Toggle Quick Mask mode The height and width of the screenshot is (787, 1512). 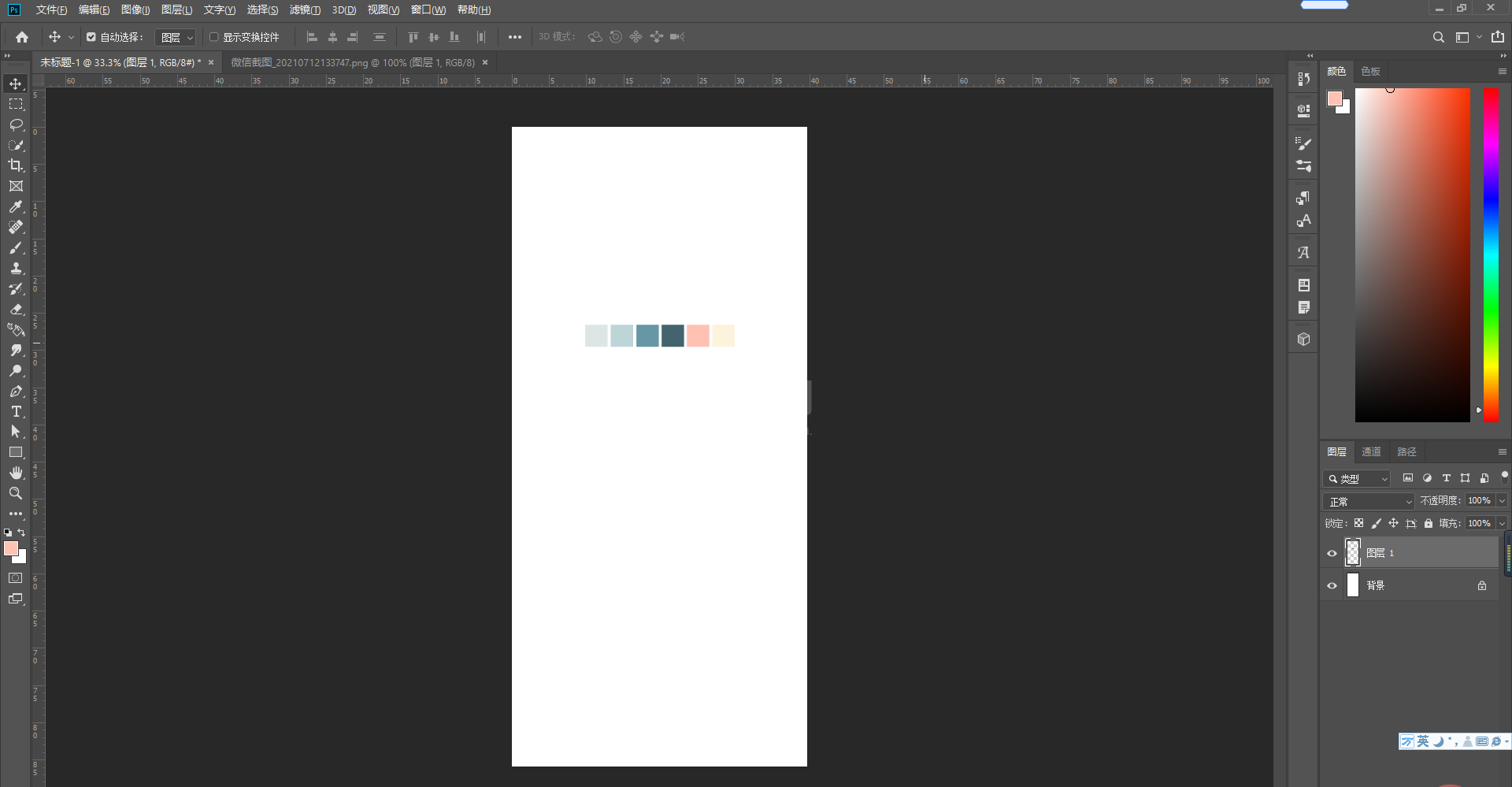pos(16,578)
